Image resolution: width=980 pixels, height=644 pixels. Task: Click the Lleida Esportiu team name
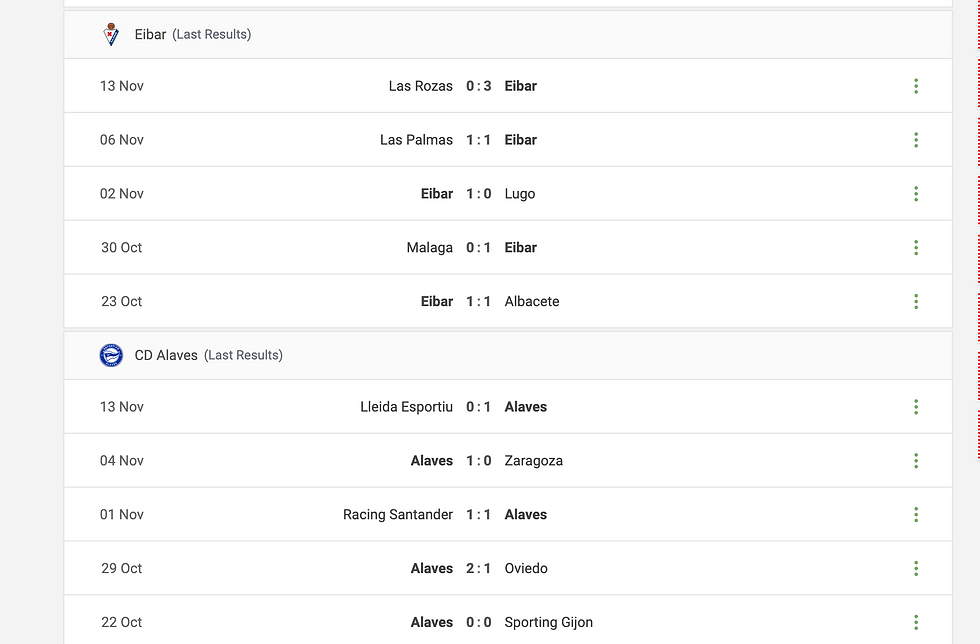pyautogui.click(x=406, y=407)
